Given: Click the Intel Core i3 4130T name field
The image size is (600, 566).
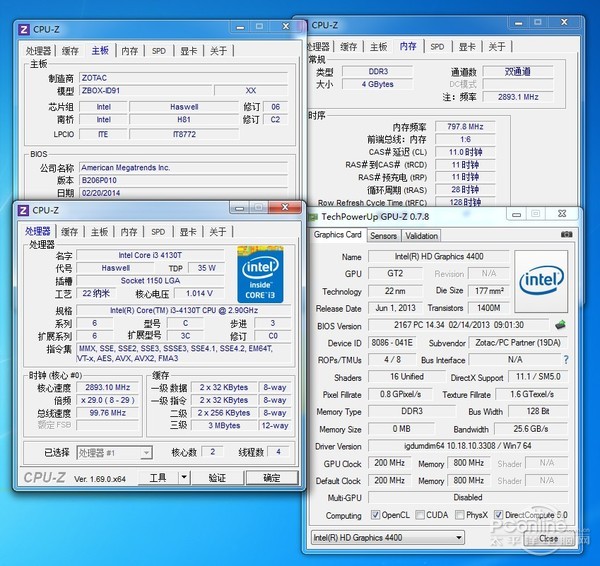Looking at the screenshot, I should point(150,255).
